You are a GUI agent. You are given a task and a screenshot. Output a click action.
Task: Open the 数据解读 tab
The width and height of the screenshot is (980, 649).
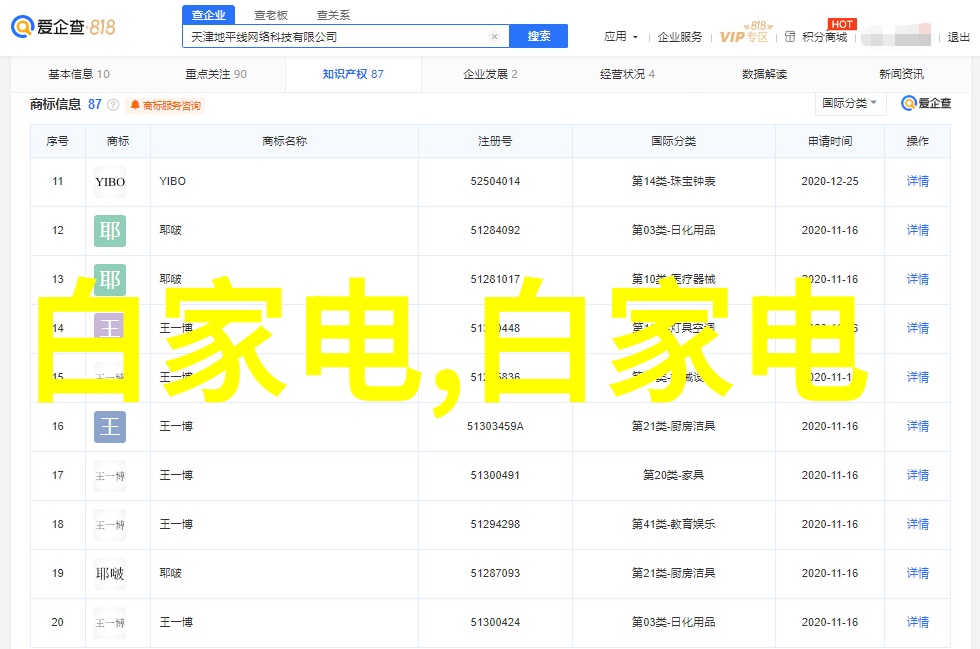[x=764, y=74]
